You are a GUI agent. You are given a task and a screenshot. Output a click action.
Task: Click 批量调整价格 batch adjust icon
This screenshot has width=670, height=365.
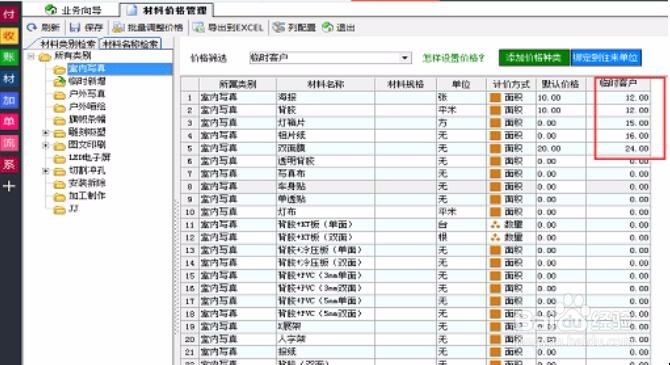tap(118, 28)
